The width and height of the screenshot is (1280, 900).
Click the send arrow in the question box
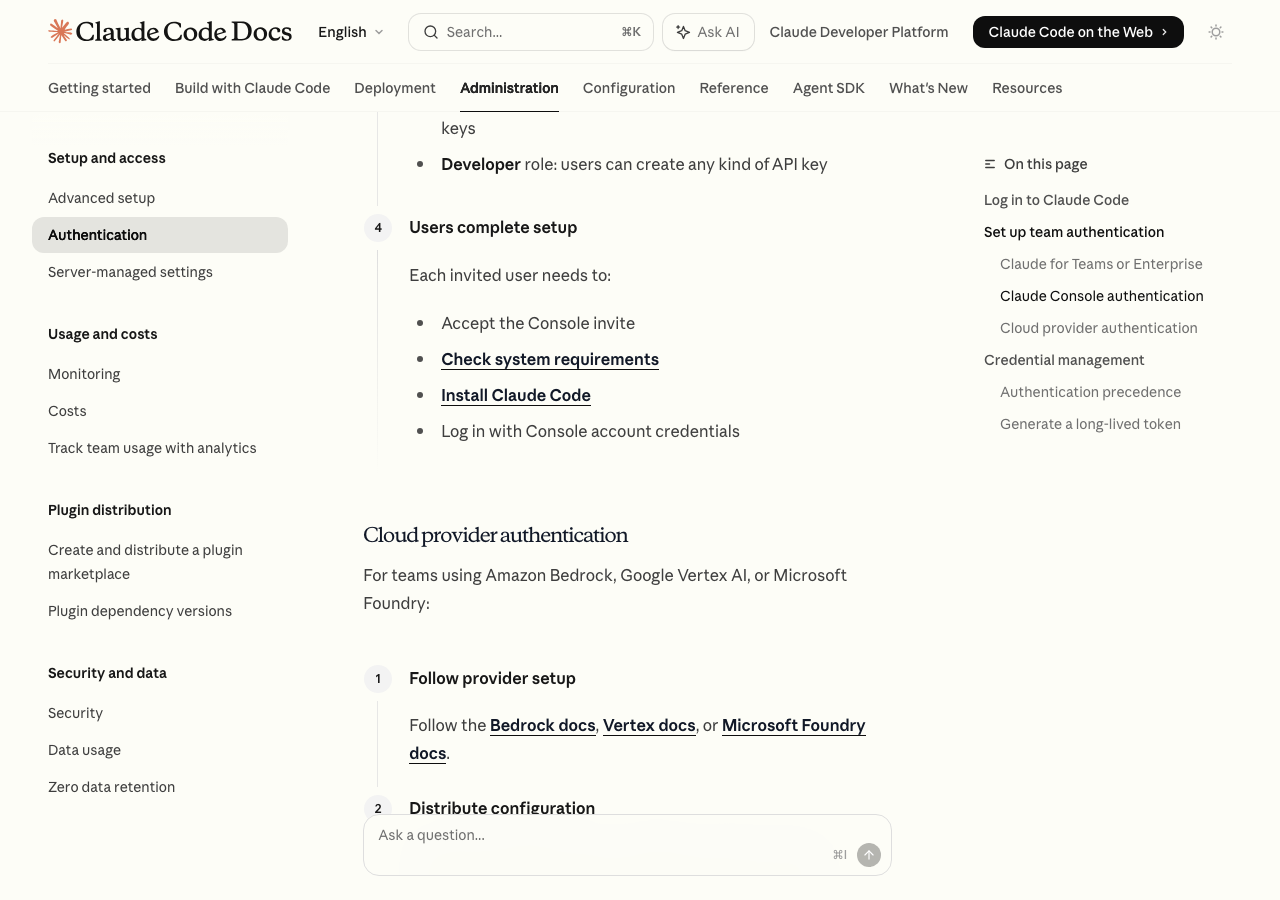pyautogui.click(x=869, y=855)
